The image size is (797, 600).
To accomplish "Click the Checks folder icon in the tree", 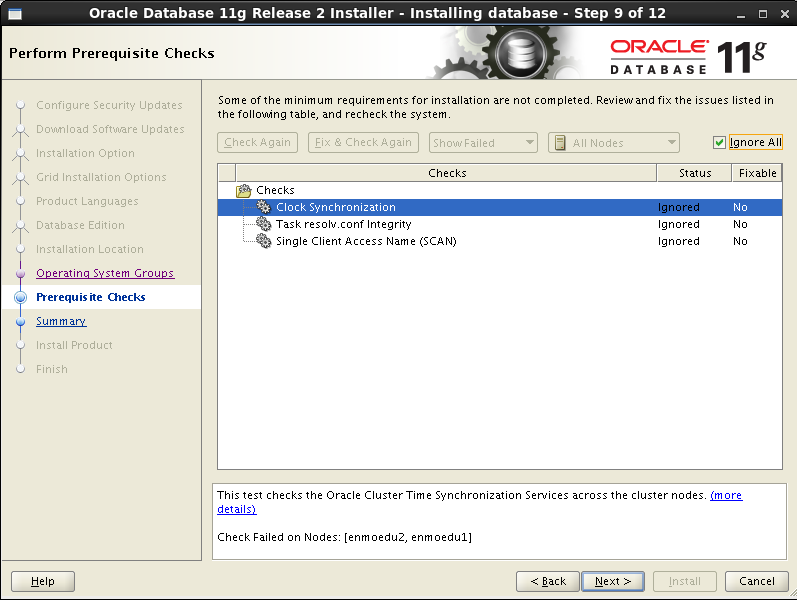I will click(244, 191).
